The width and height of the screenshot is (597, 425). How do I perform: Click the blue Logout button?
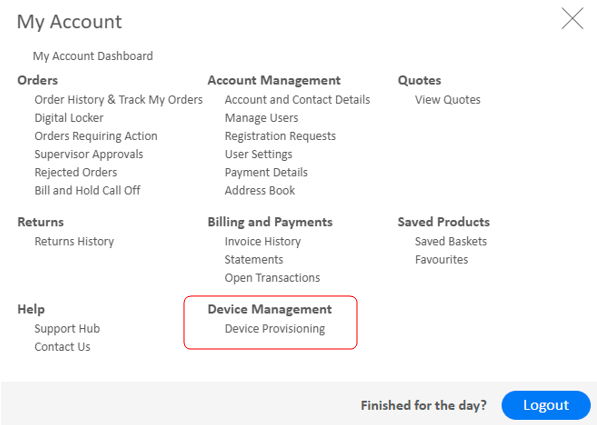coord(546,405)
